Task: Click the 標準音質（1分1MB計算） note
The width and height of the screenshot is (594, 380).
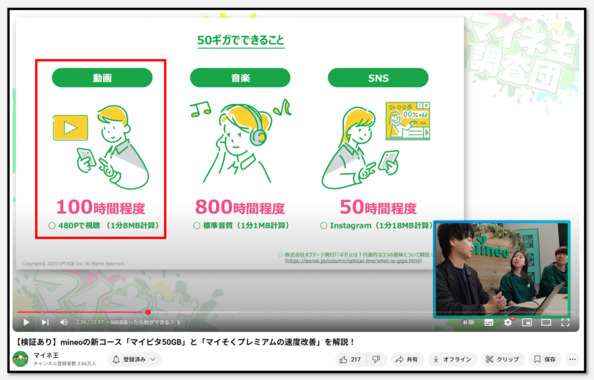Action: coord(241,226)
